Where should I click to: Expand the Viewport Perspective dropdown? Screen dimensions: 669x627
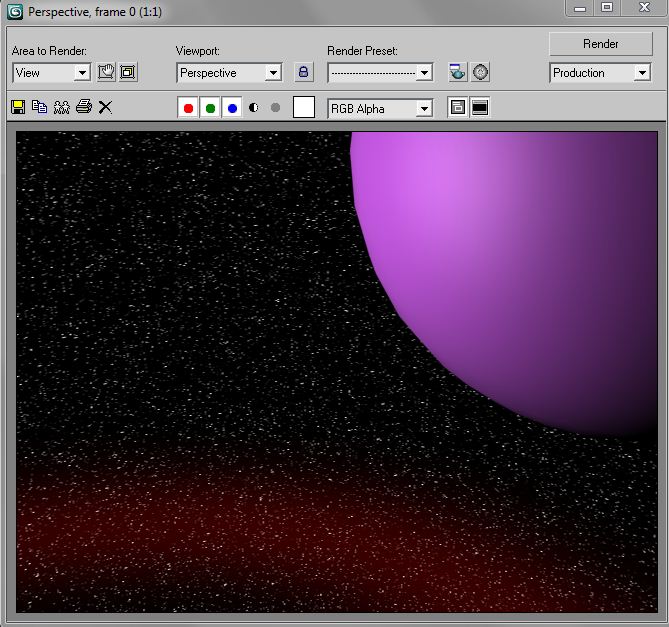coord(272,73)
